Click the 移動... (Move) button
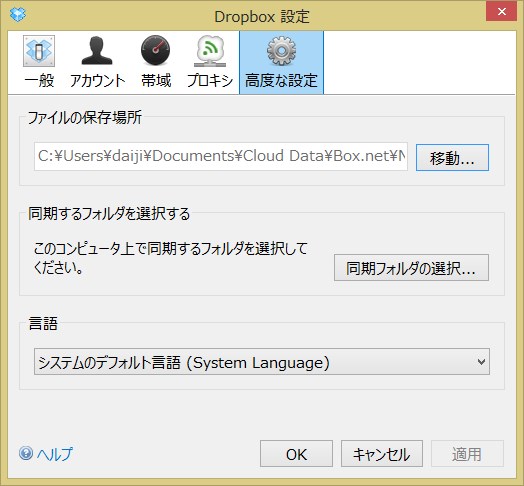This screenshot has height=486, width=524. (452, 157)
